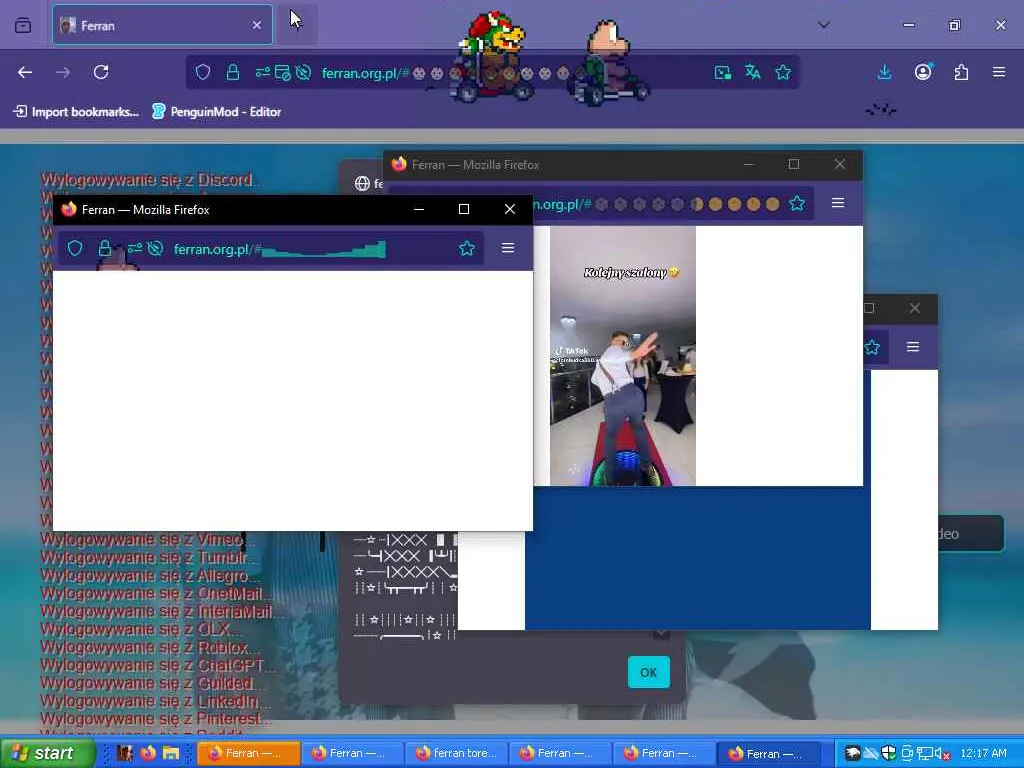
Task: Click the globe icon in the dialog header
Action: [362, 184]
